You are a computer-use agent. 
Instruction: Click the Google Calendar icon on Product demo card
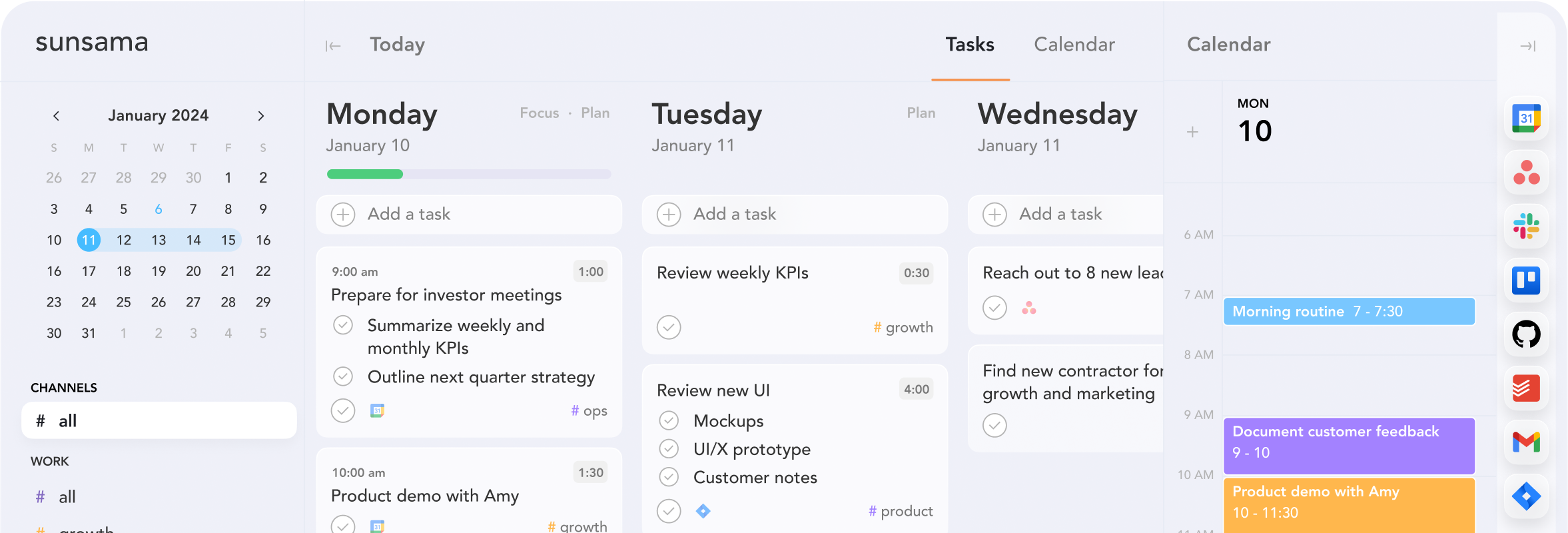tap(378, 526)
